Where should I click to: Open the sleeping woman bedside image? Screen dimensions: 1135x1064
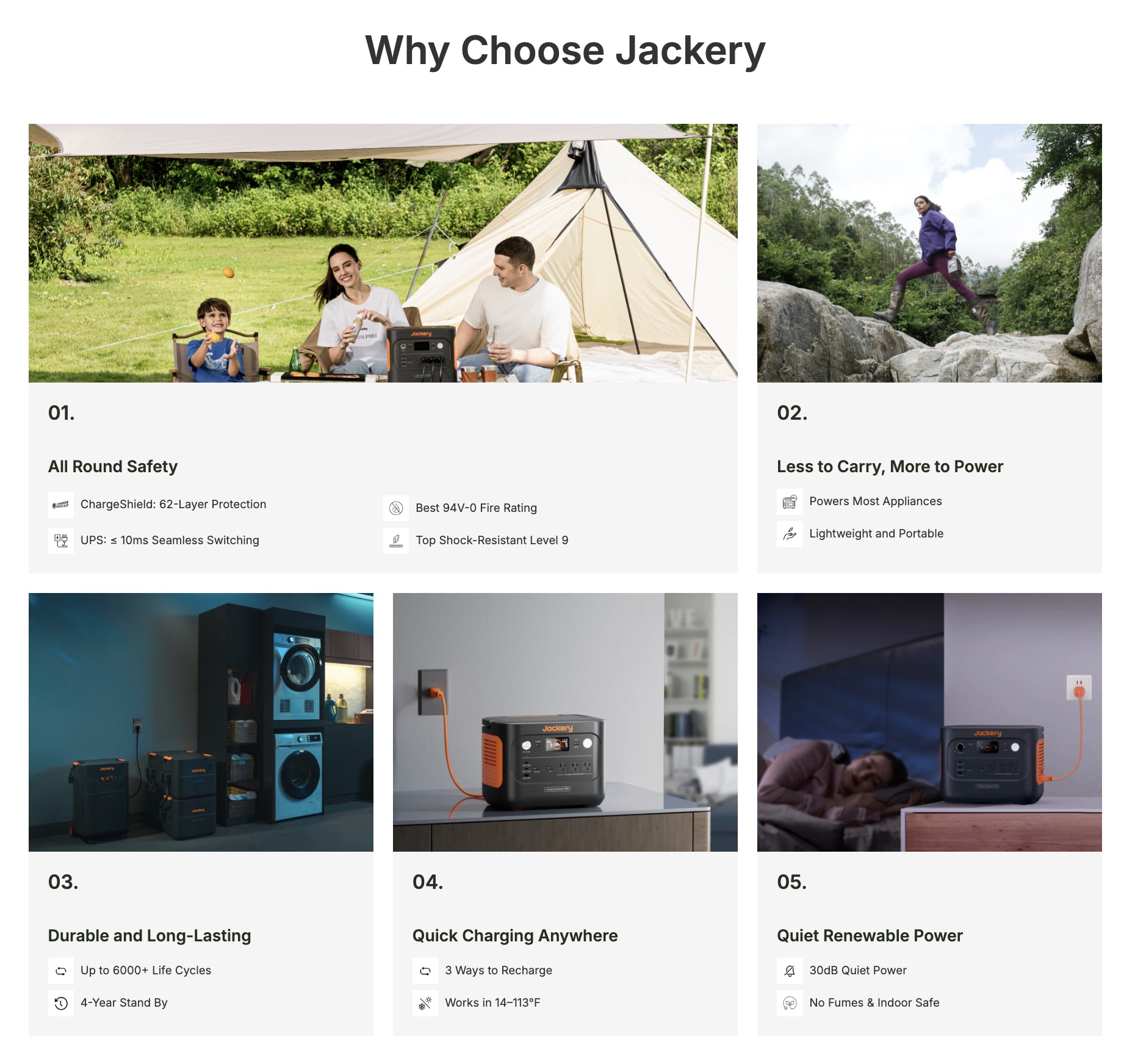click(x=929, y=722)
